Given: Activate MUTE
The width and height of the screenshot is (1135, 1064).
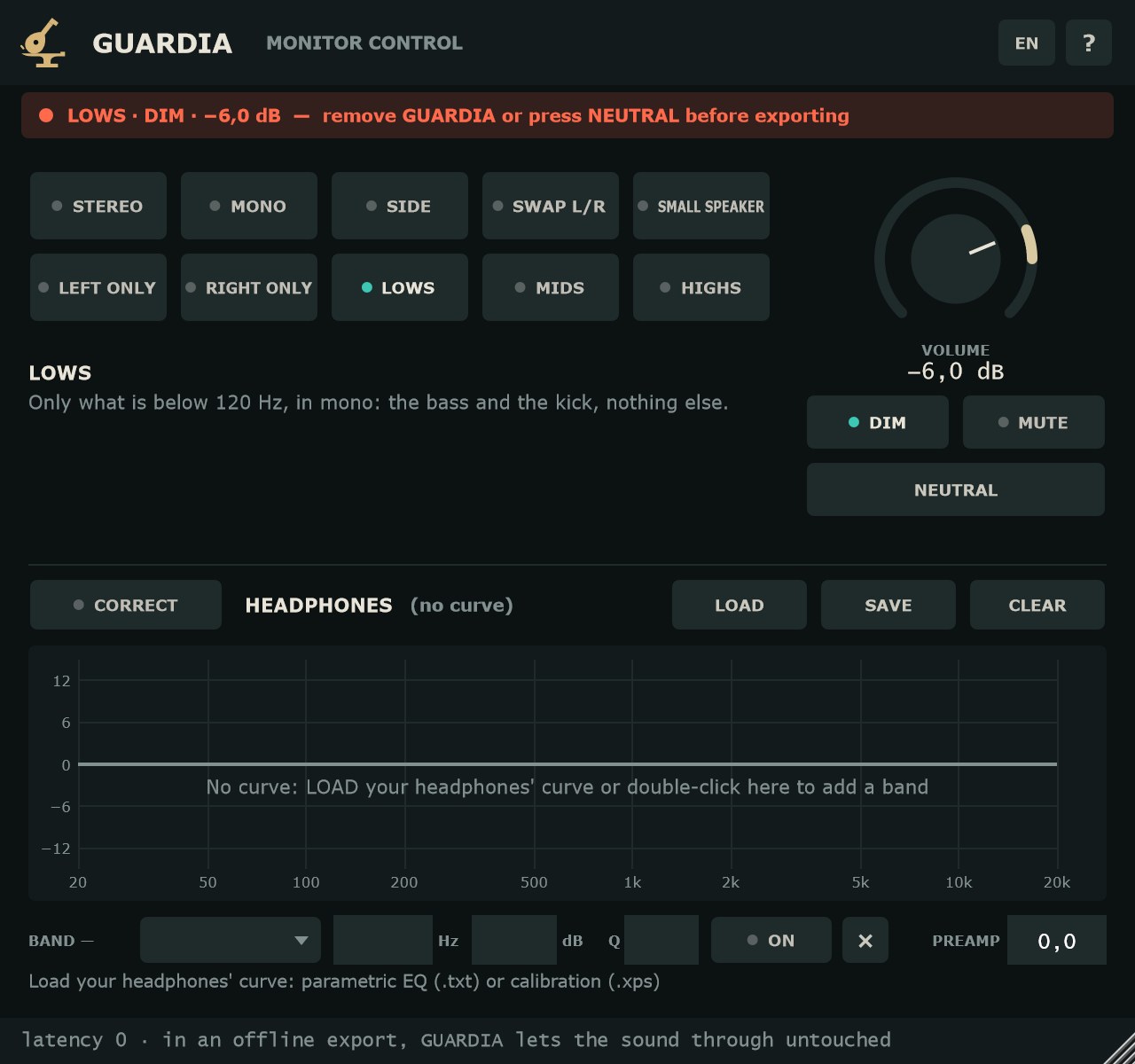Looking at the screenshot, I should click(x=1034, y=422).
